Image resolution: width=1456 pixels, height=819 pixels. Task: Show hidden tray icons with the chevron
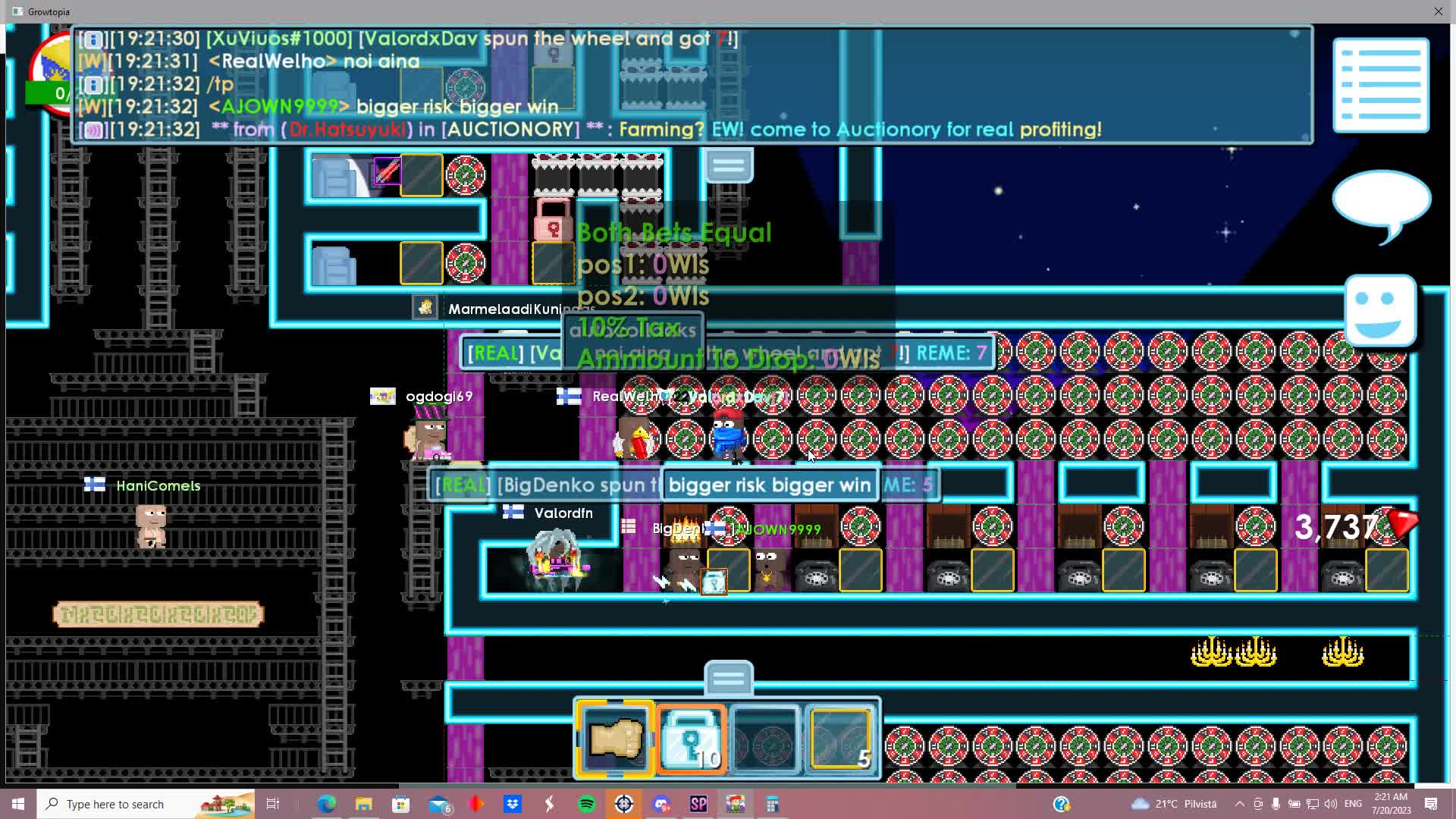pyautogui.click(x=1239, y=804)
